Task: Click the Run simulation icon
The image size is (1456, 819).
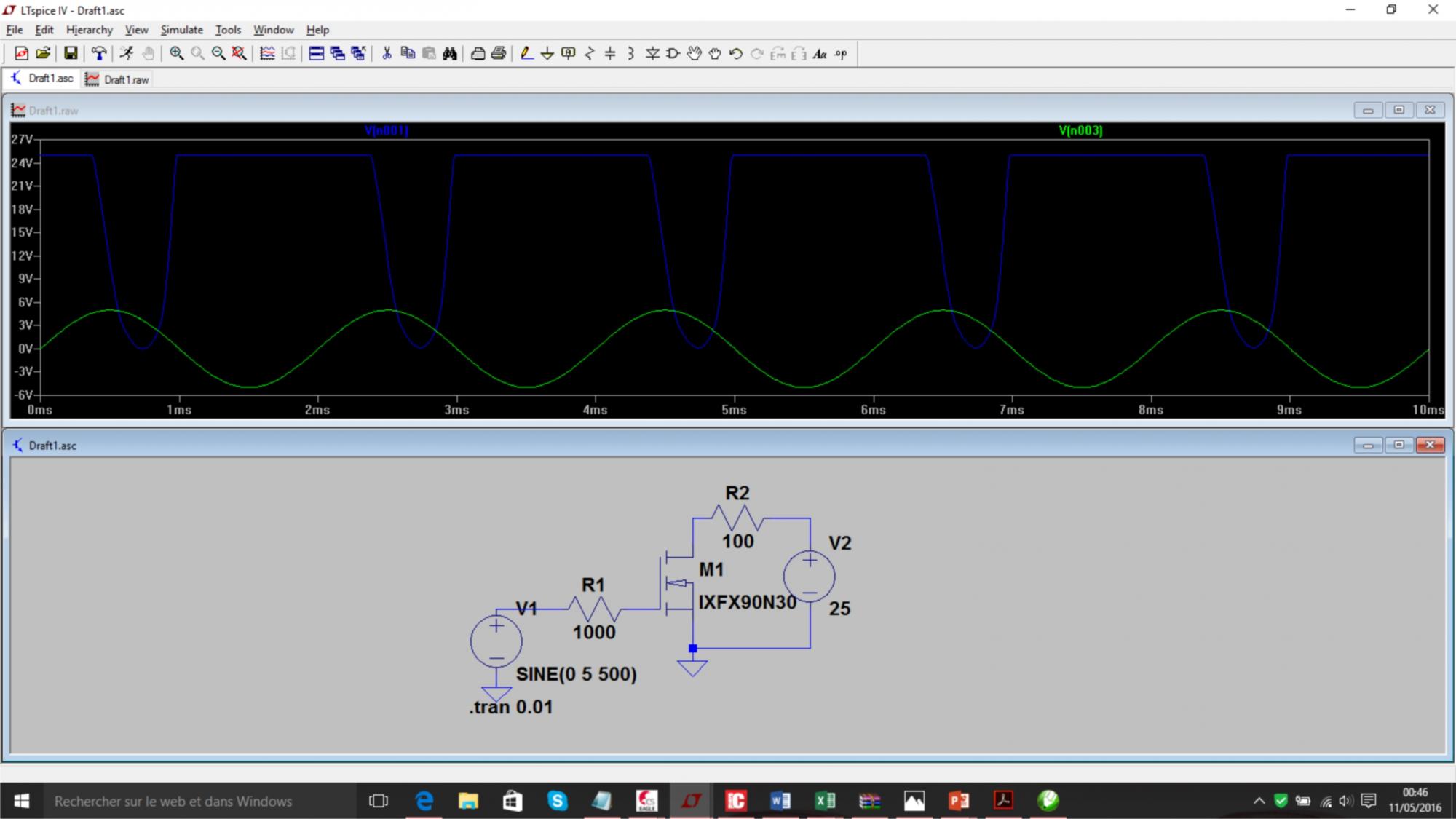Action: pos(127,53)
